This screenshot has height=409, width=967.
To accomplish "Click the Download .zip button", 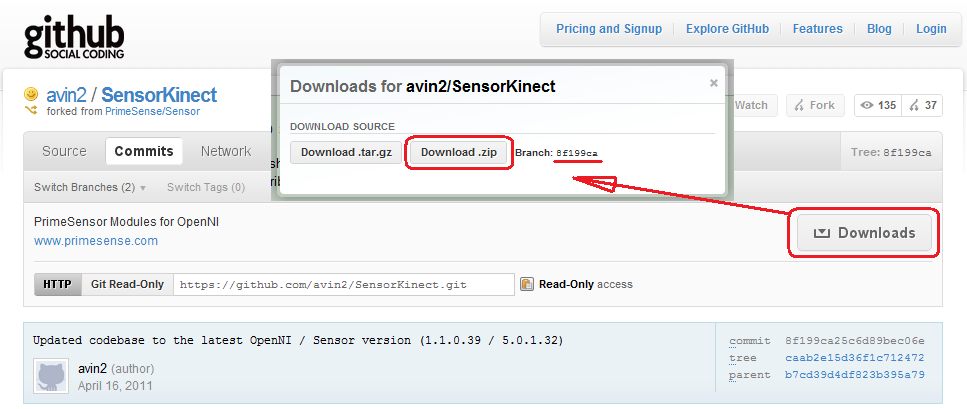I will 459,152.
